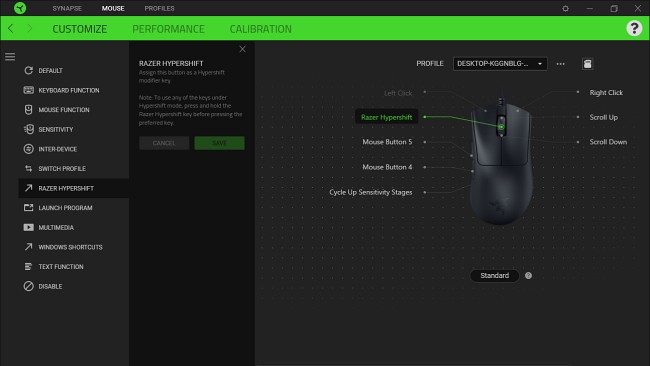Switch to the PERFORMANCE tab
Viewport: 650px width, 366px height.
[168, 29]
